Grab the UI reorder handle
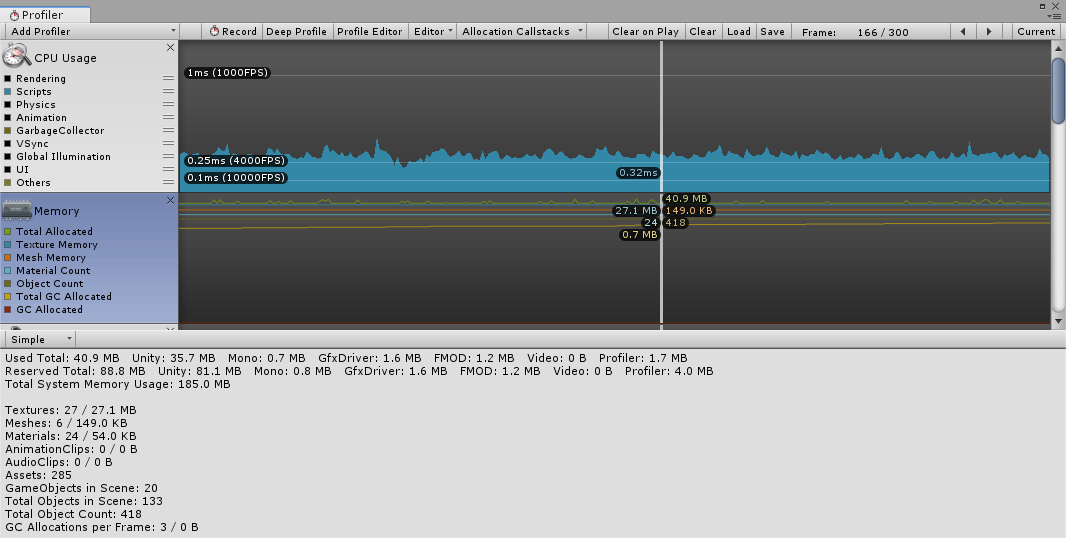 [169, 169]
